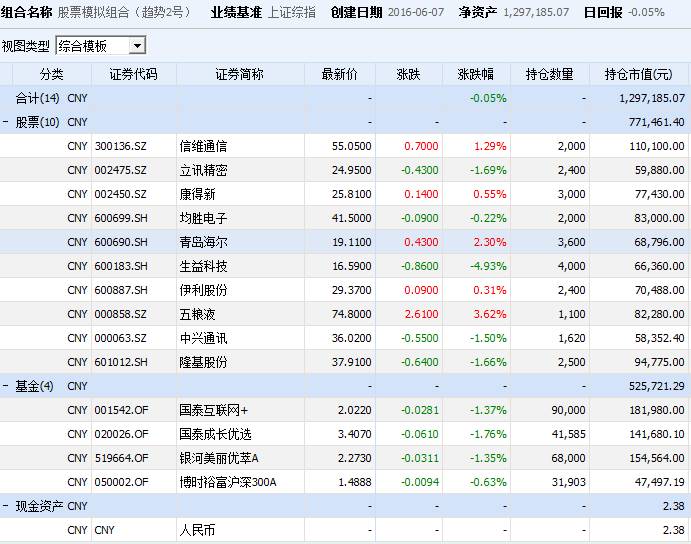Click total portfolio value in 合计 row
Image resolution: width=691 pixels, height=544 pixels.
pos(652,98)
